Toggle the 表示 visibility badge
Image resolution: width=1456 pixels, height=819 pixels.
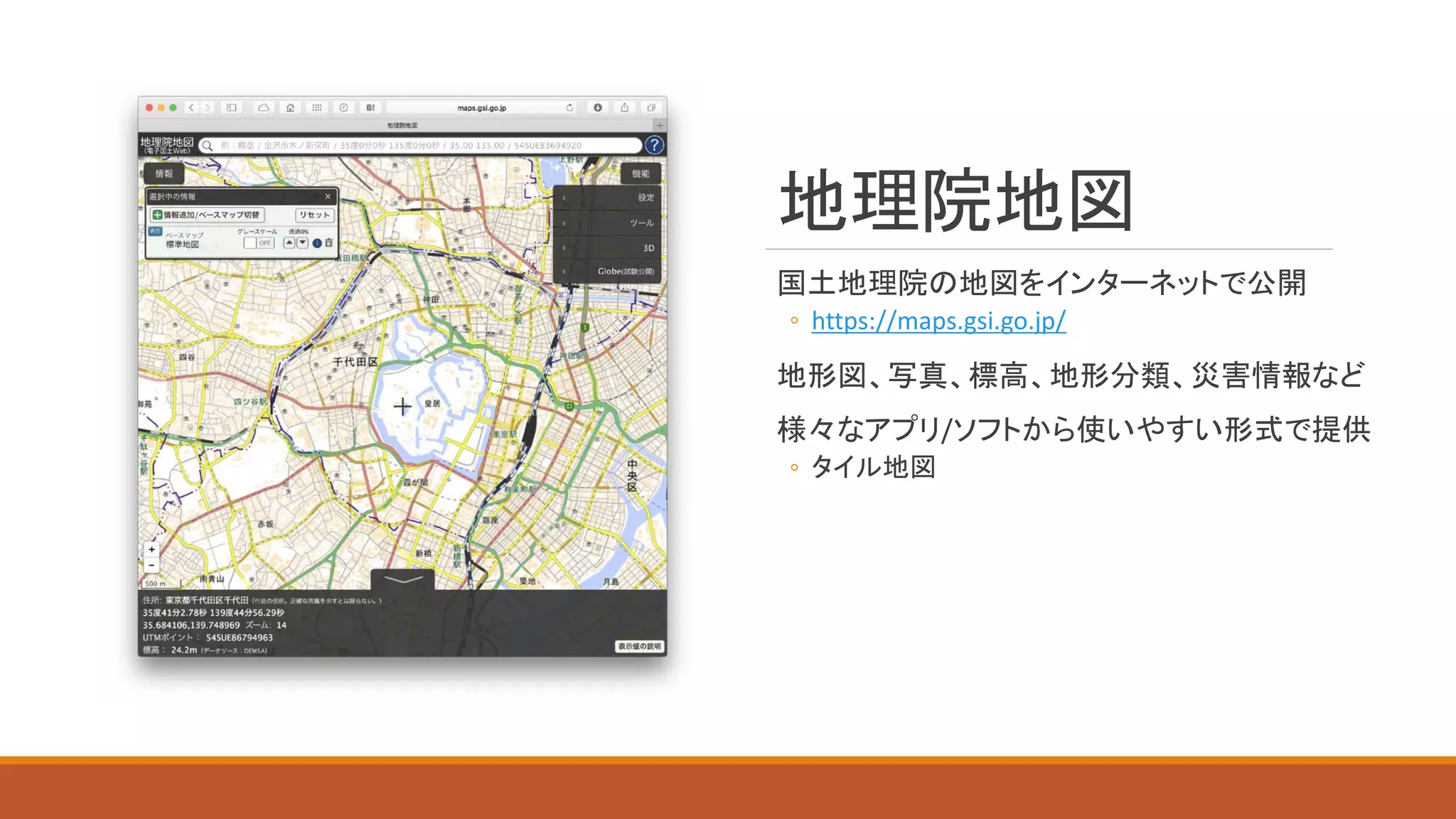(x=155, y=231)
